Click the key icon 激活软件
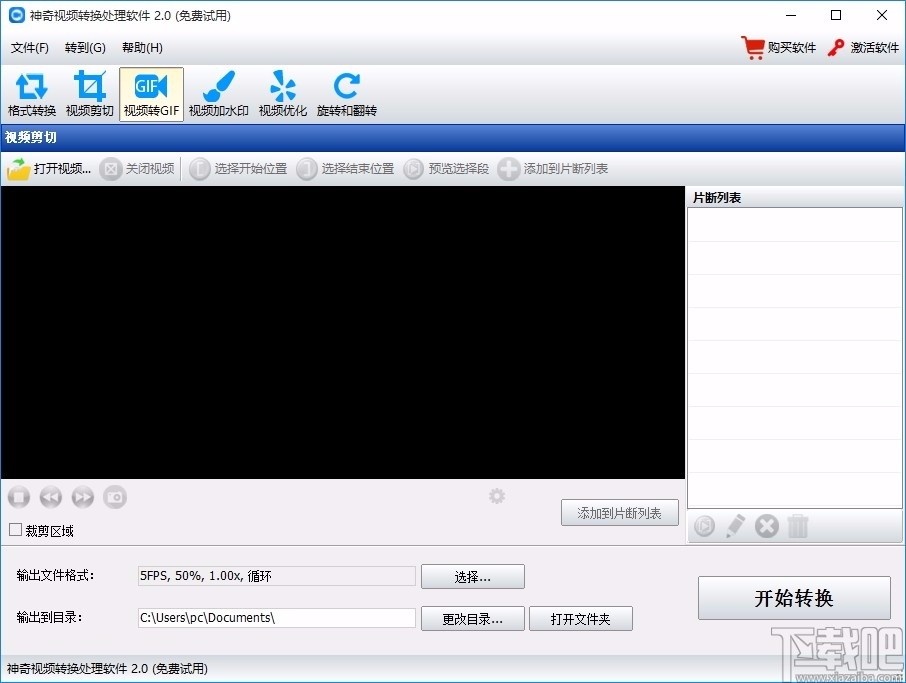The width and height of the screenshot is (906, 683). [836, 47]
